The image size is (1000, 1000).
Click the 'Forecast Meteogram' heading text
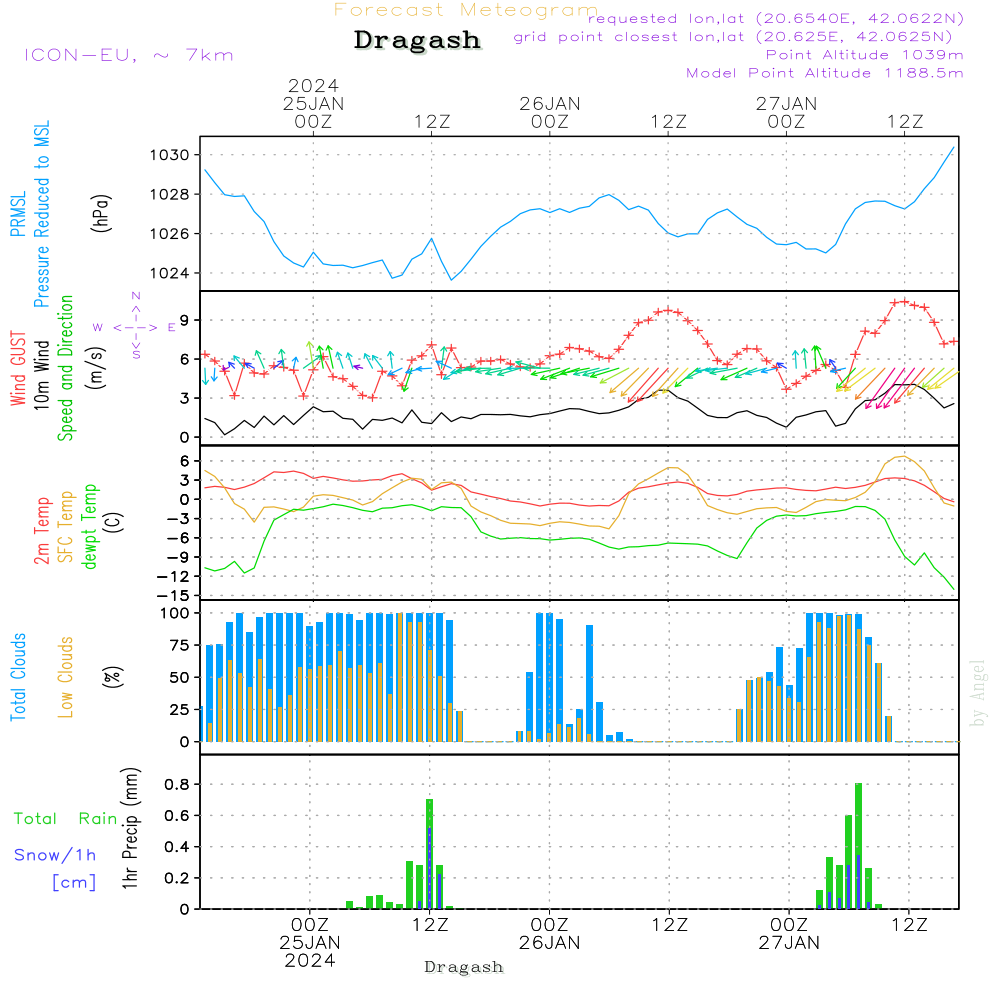point(466,10)
